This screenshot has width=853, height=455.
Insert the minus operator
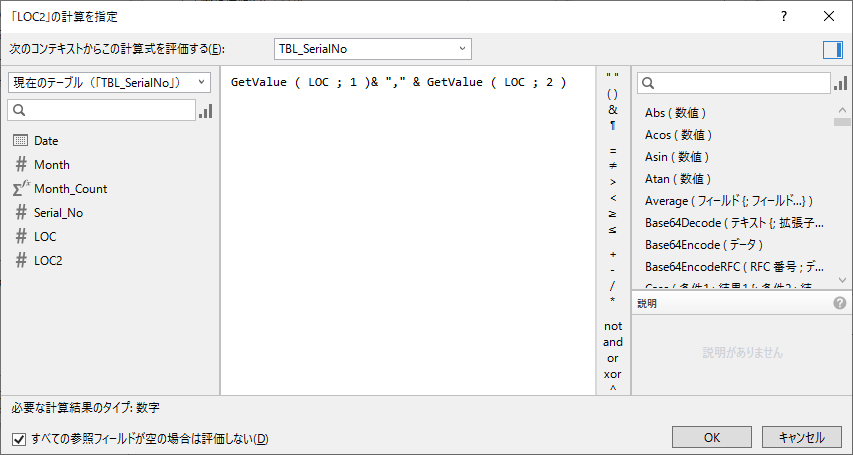pyautogui.click(x=613, y=270)
